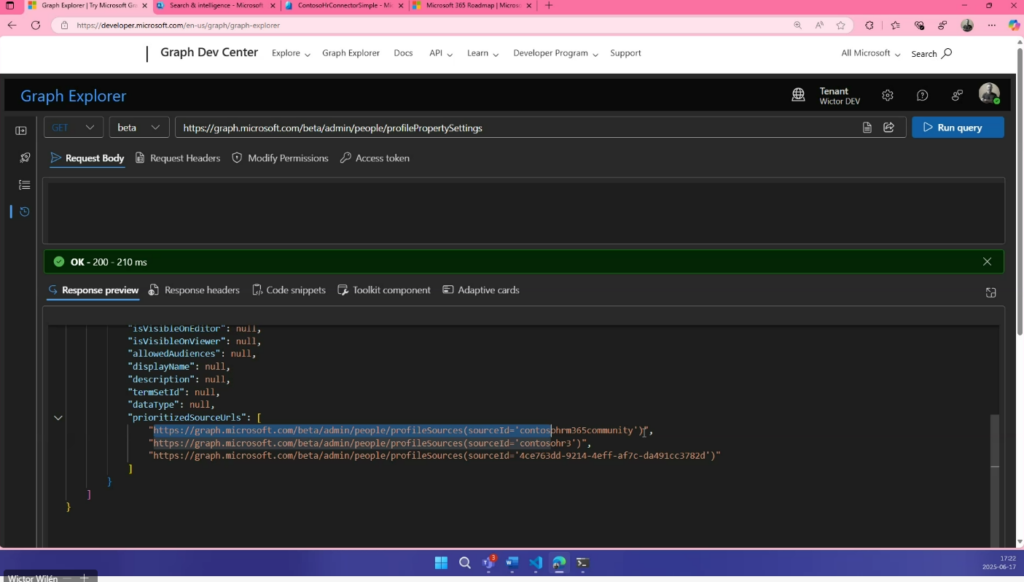Click the documentation icon beside the URL

[x=867, y=127]
